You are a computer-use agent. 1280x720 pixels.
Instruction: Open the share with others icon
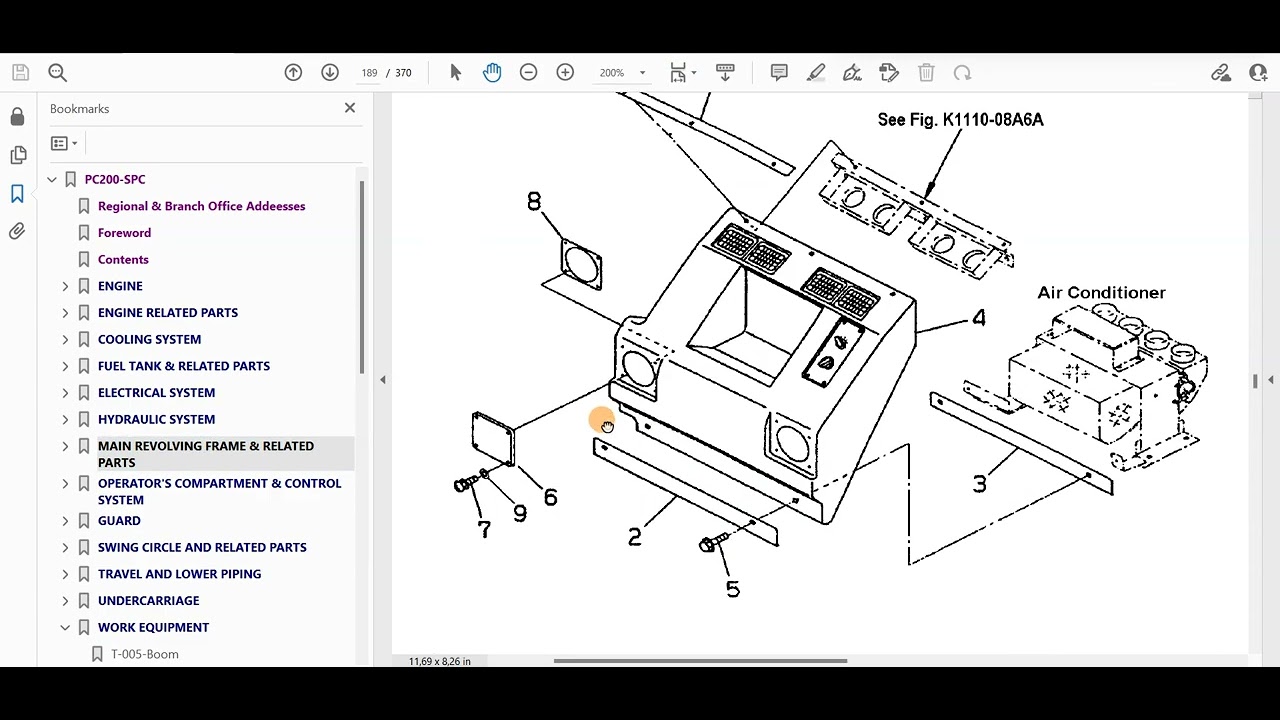tap(1258, 72)
